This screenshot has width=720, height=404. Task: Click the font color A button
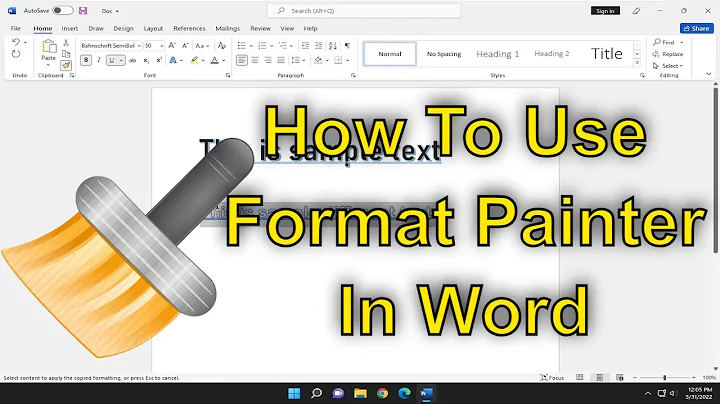point(214,60)
